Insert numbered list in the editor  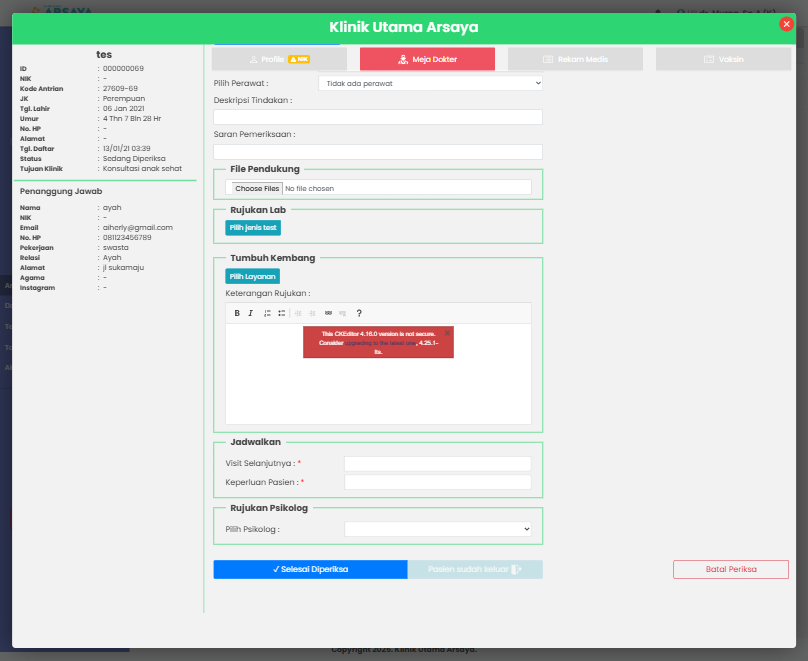click(x=267, y=313)
